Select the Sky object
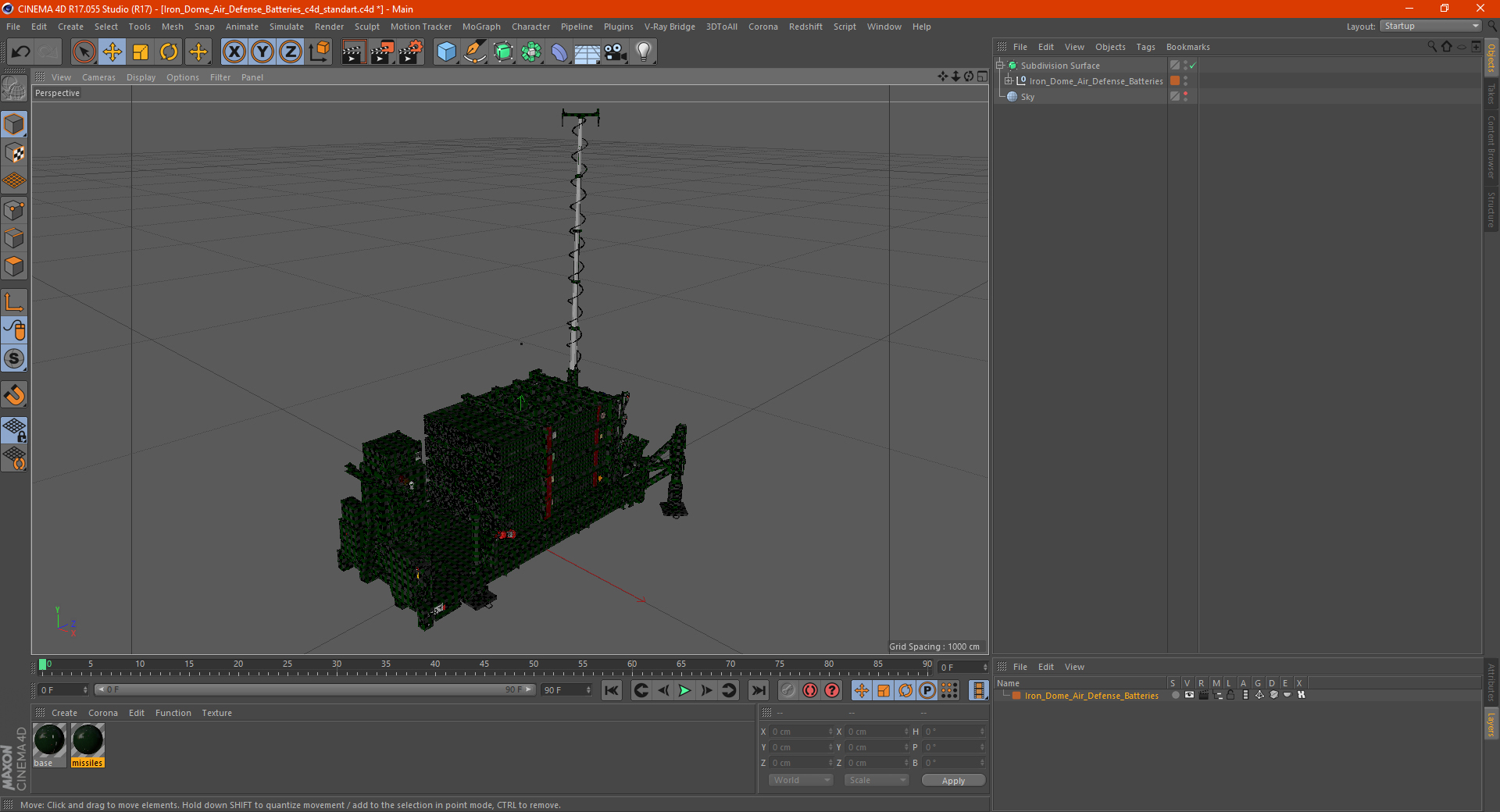 (x=1027, y=97)
